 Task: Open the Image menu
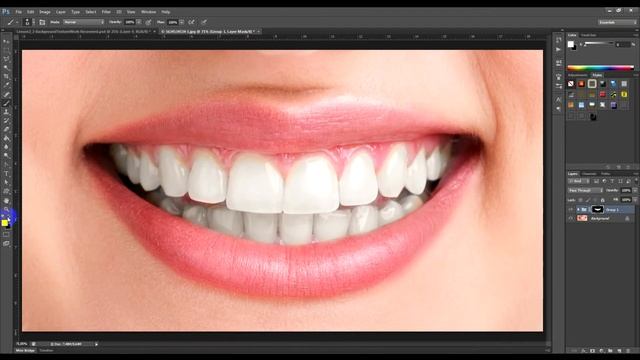(x=44, y=12)
